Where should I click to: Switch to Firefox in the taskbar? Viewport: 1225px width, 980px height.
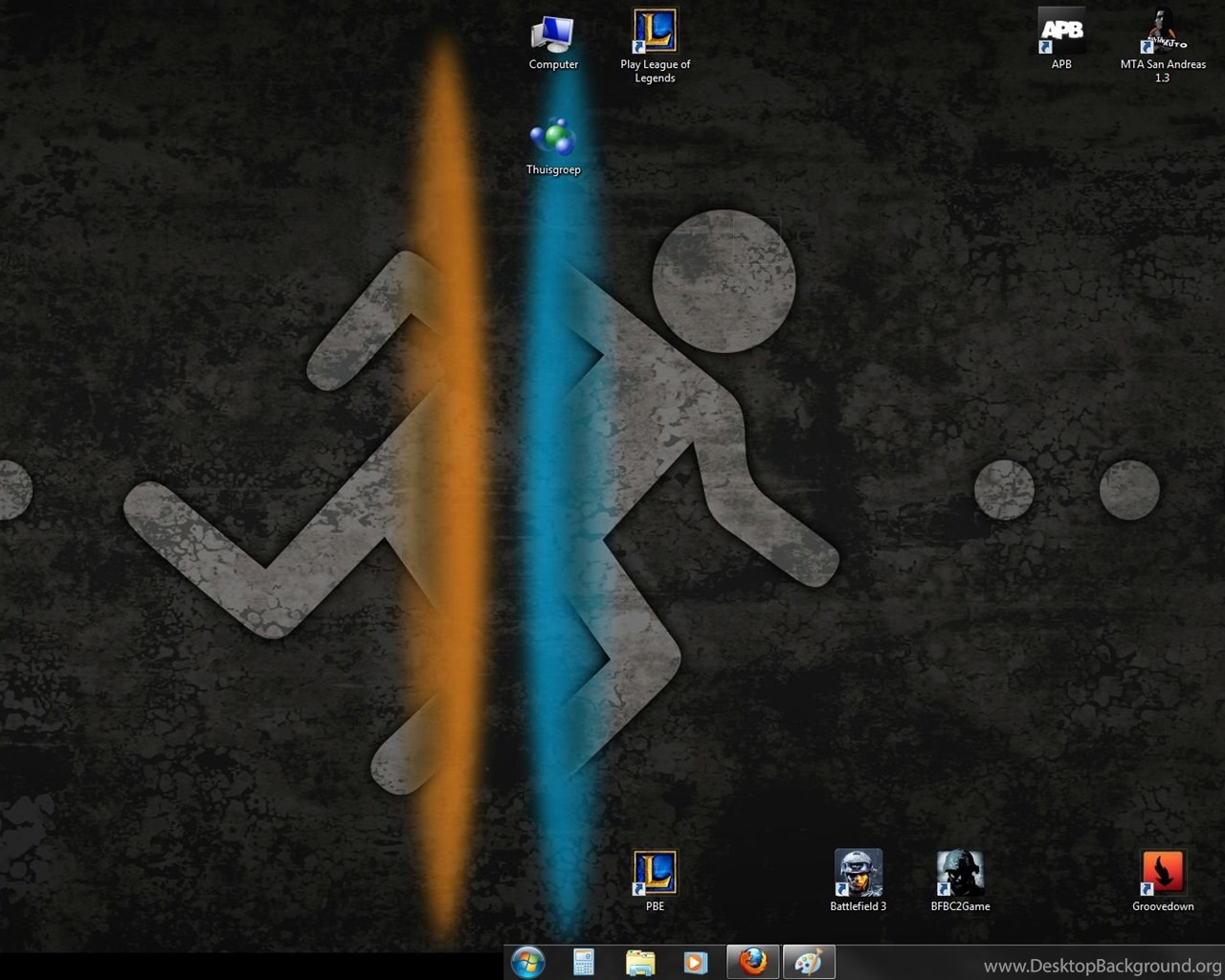point(753,962)
